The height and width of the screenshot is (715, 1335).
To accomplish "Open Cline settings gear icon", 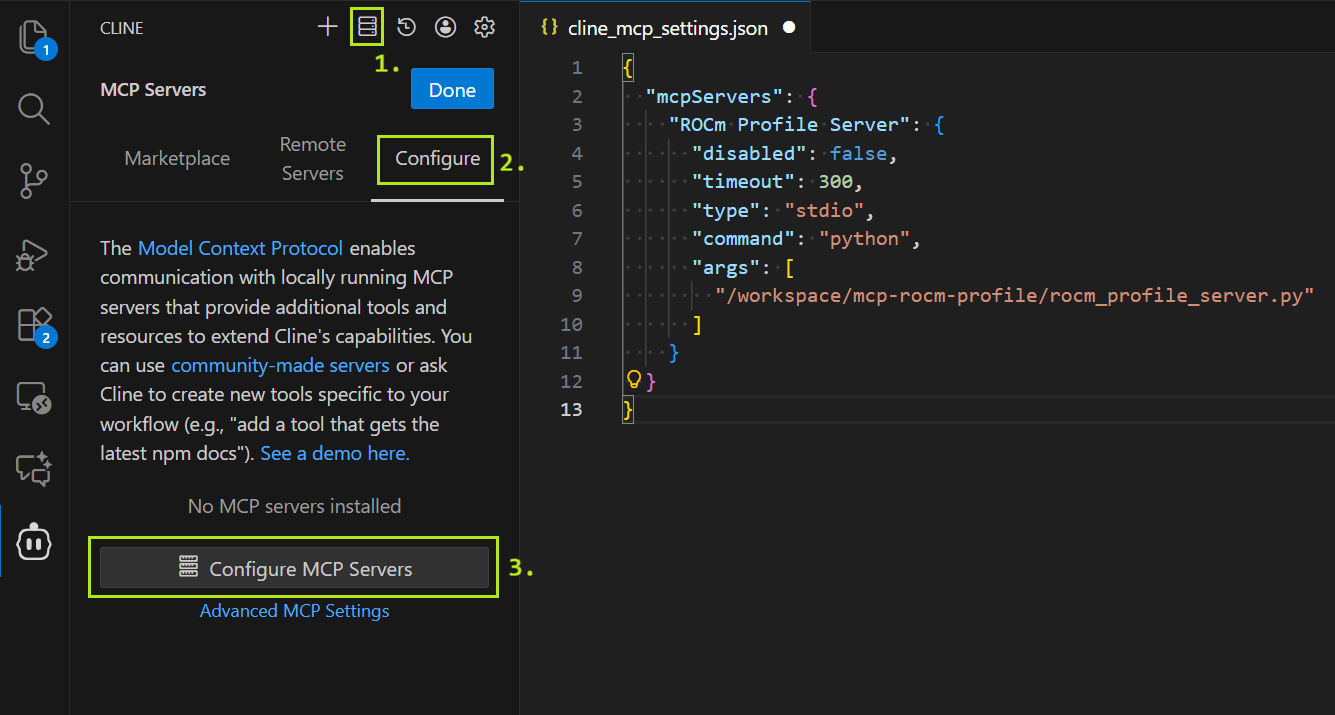I will [x=485, y=28].
